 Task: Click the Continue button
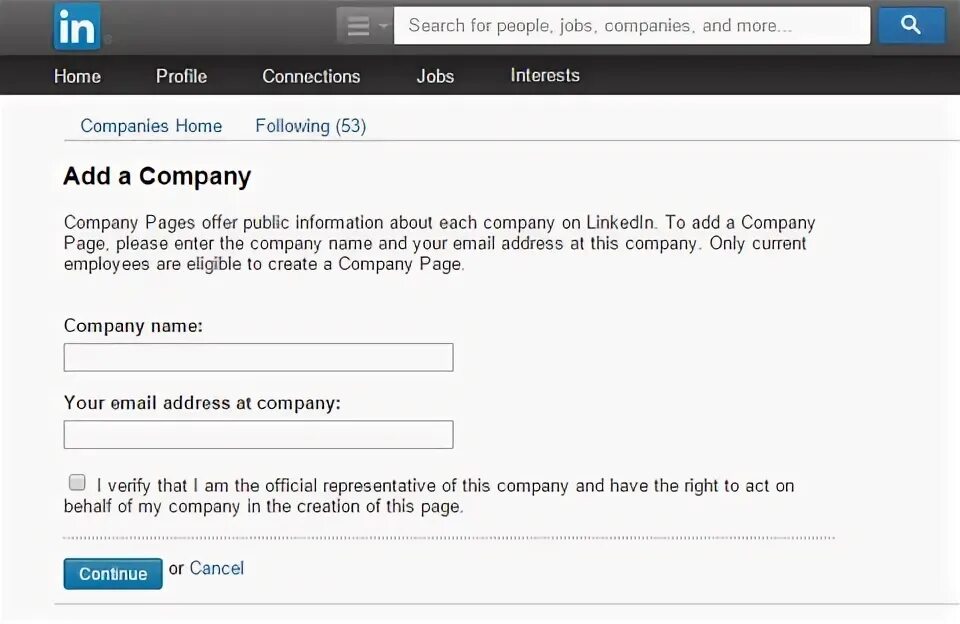pyautogui.click(x=113, y=574)
